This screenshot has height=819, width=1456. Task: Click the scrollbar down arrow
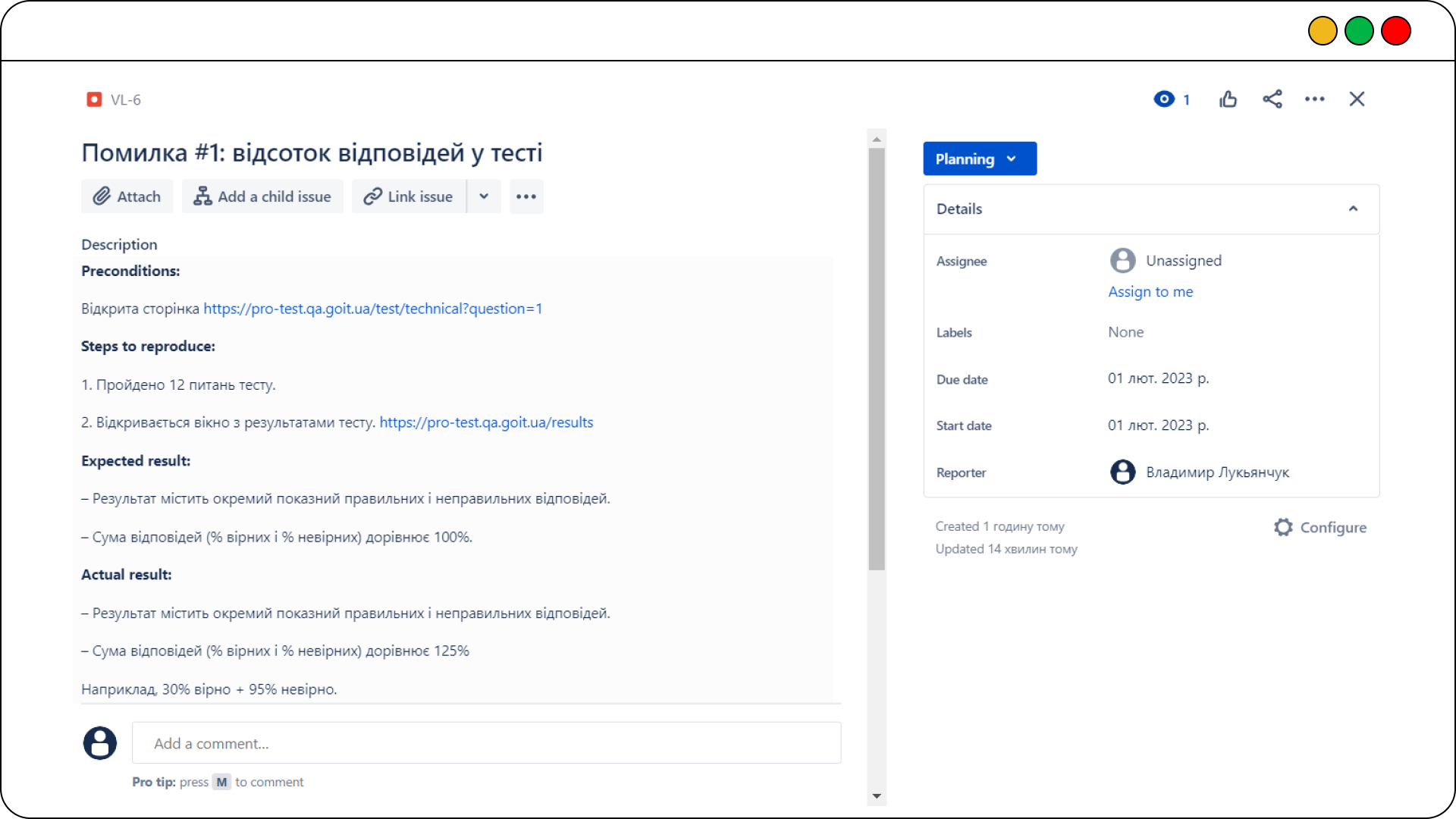[877, 796]
